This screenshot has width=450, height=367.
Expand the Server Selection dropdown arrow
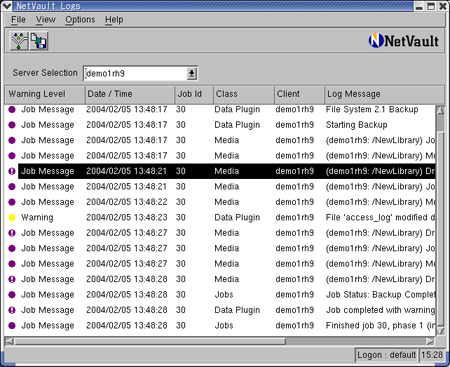tap(192, 73)
